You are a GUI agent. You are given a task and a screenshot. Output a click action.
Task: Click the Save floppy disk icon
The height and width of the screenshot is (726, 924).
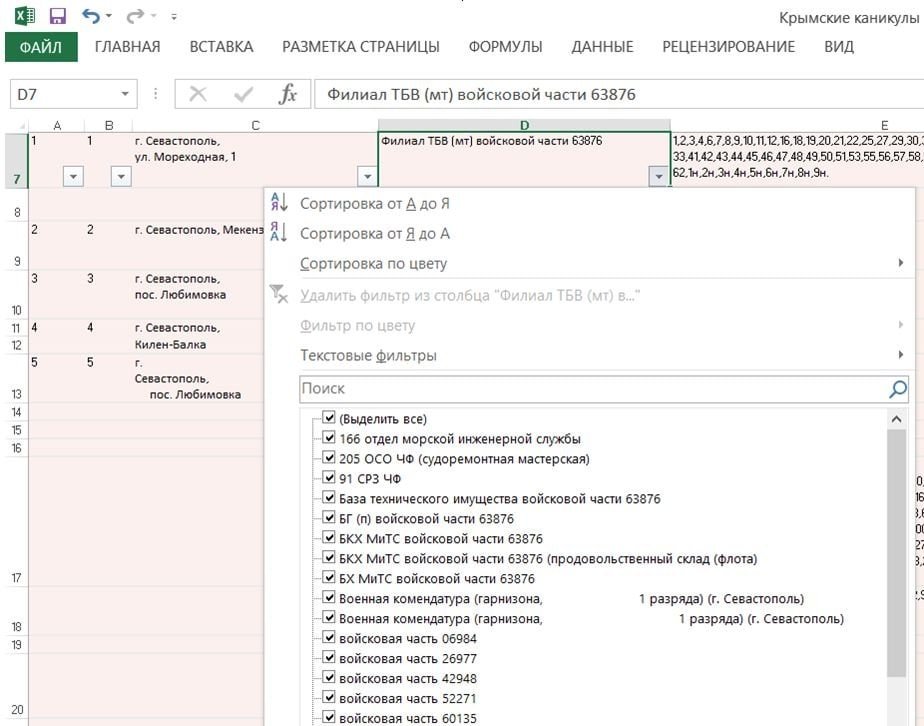57,16
